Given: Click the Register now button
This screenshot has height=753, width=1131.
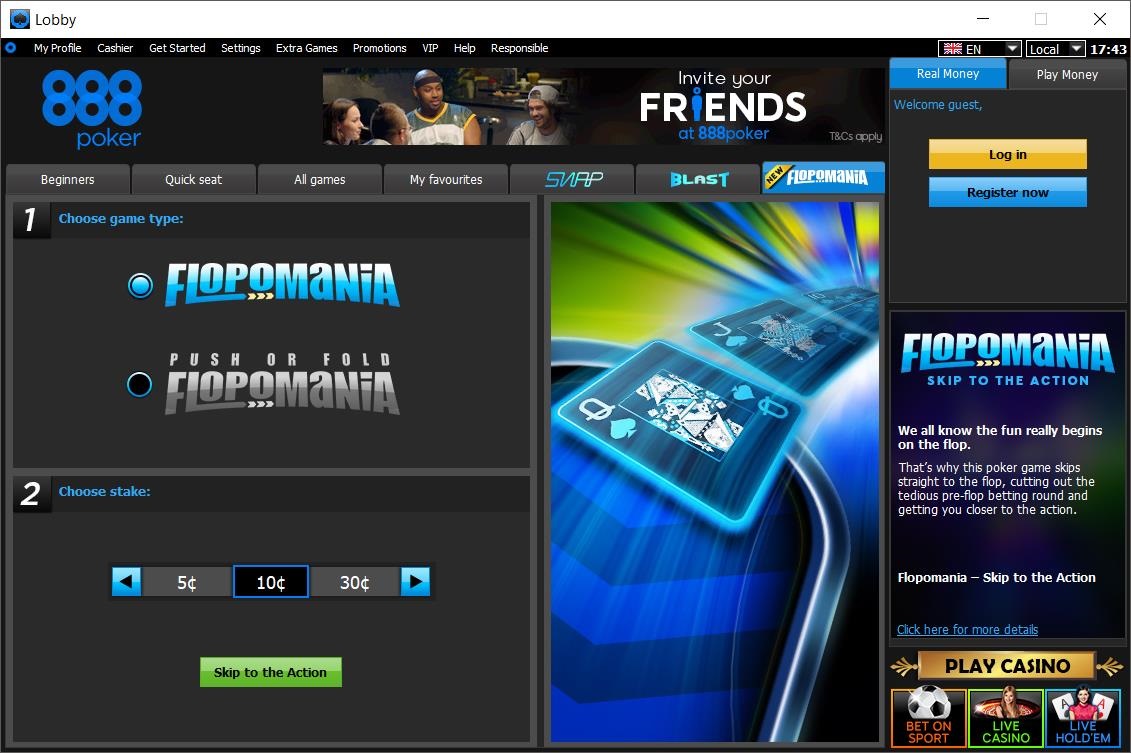Looking at the screenshot, I should (1008, 193).
